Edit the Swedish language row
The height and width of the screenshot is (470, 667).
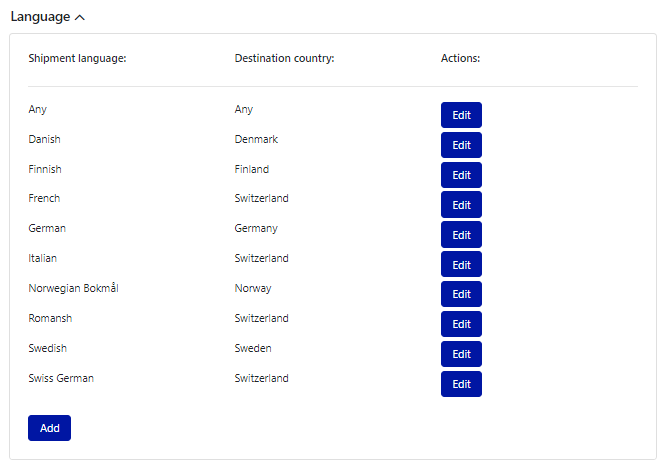point(461,354)
